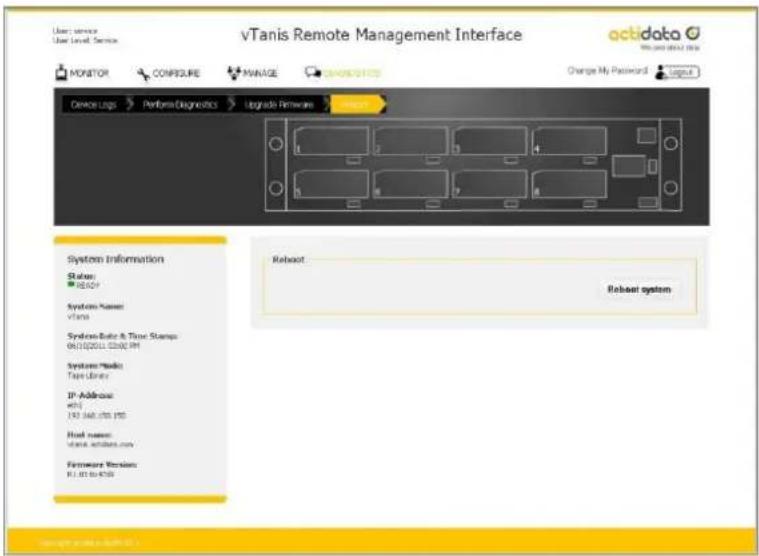Select the highlighted yellow Reboot tab

(x=357, y=104)
